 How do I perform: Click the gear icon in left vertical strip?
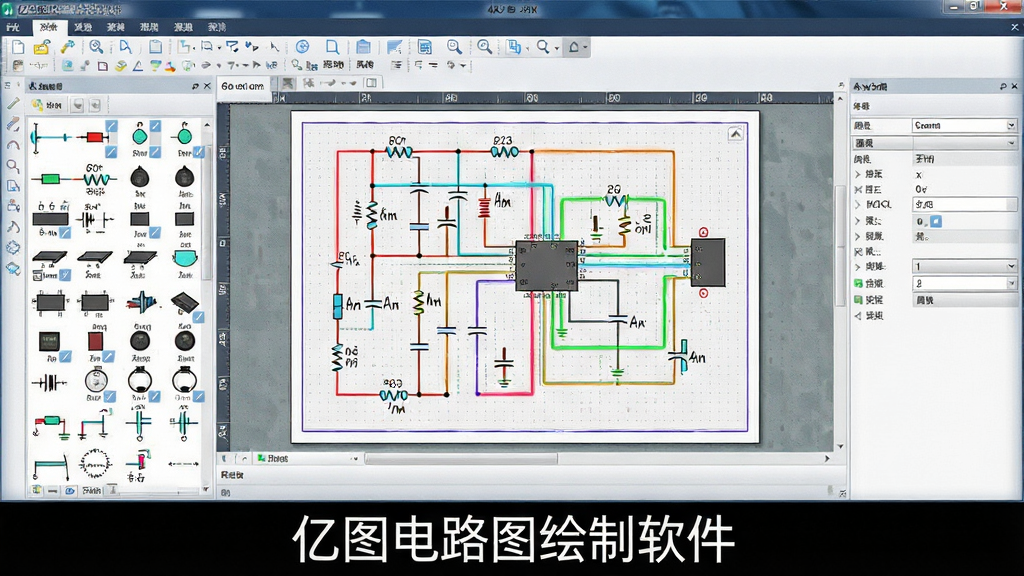point(12,248)
